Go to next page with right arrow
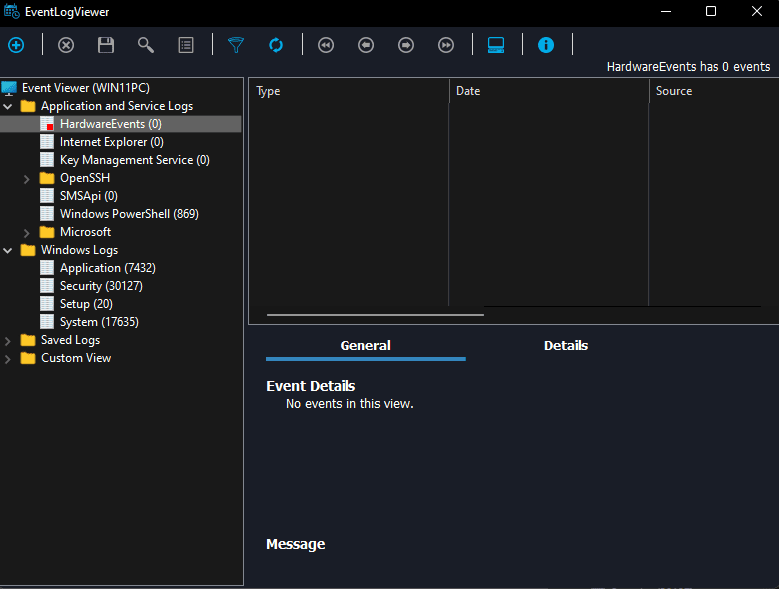 pos(406,45)
